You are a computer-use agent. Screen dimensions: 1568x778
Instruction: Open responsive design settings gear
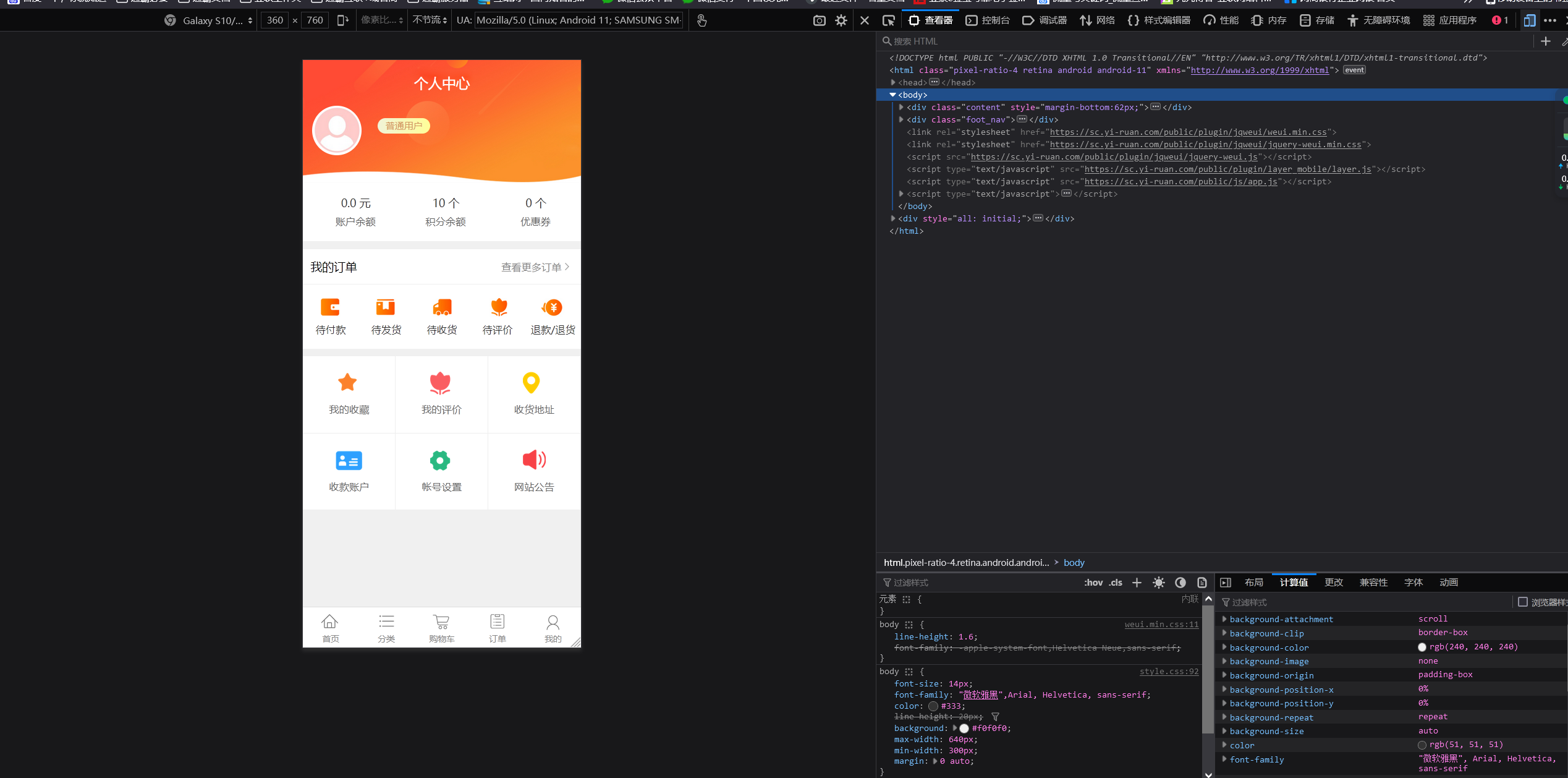[841, 20]
